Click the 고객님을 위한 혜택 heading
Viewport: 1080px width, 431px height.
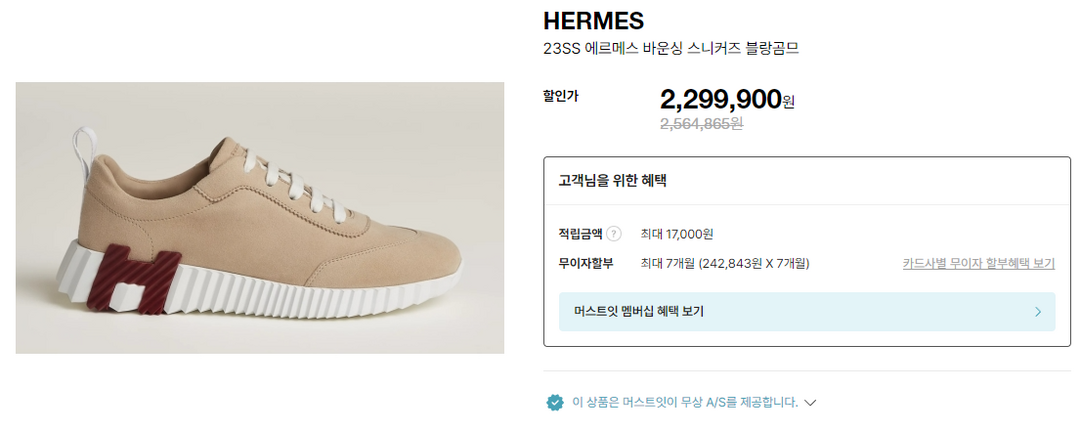(x=612, y=181)
